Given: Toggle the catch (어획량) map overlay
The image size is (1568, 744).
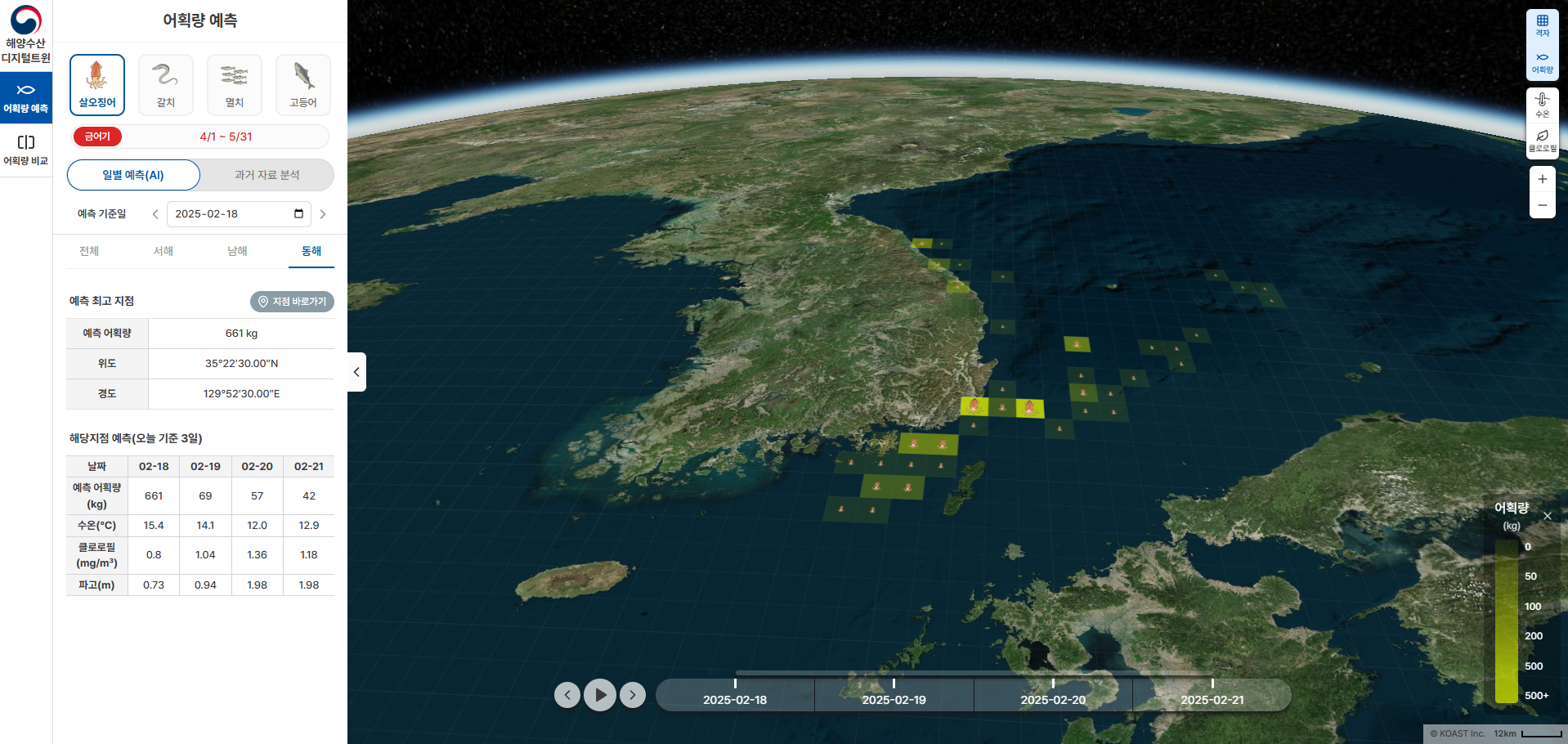Looking at the screenshot, I should tap(1542, 62).
